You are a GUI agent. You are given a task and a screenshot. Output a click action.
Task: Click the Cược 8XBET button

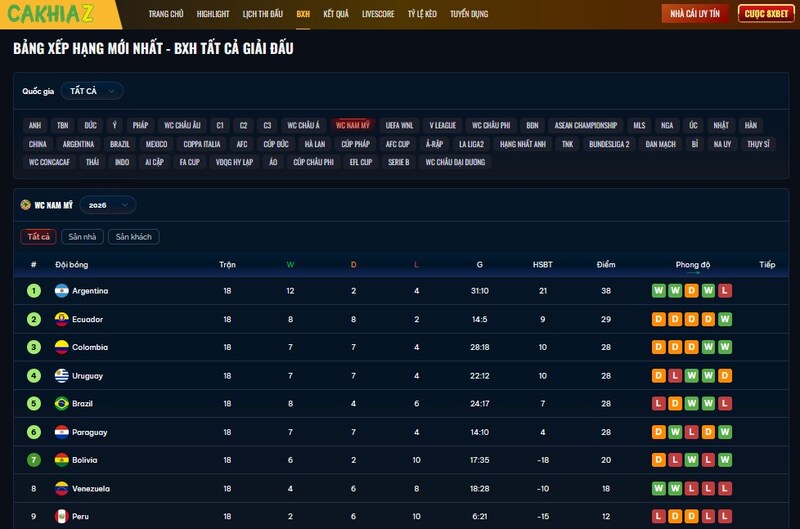click(x=766, y=14)
